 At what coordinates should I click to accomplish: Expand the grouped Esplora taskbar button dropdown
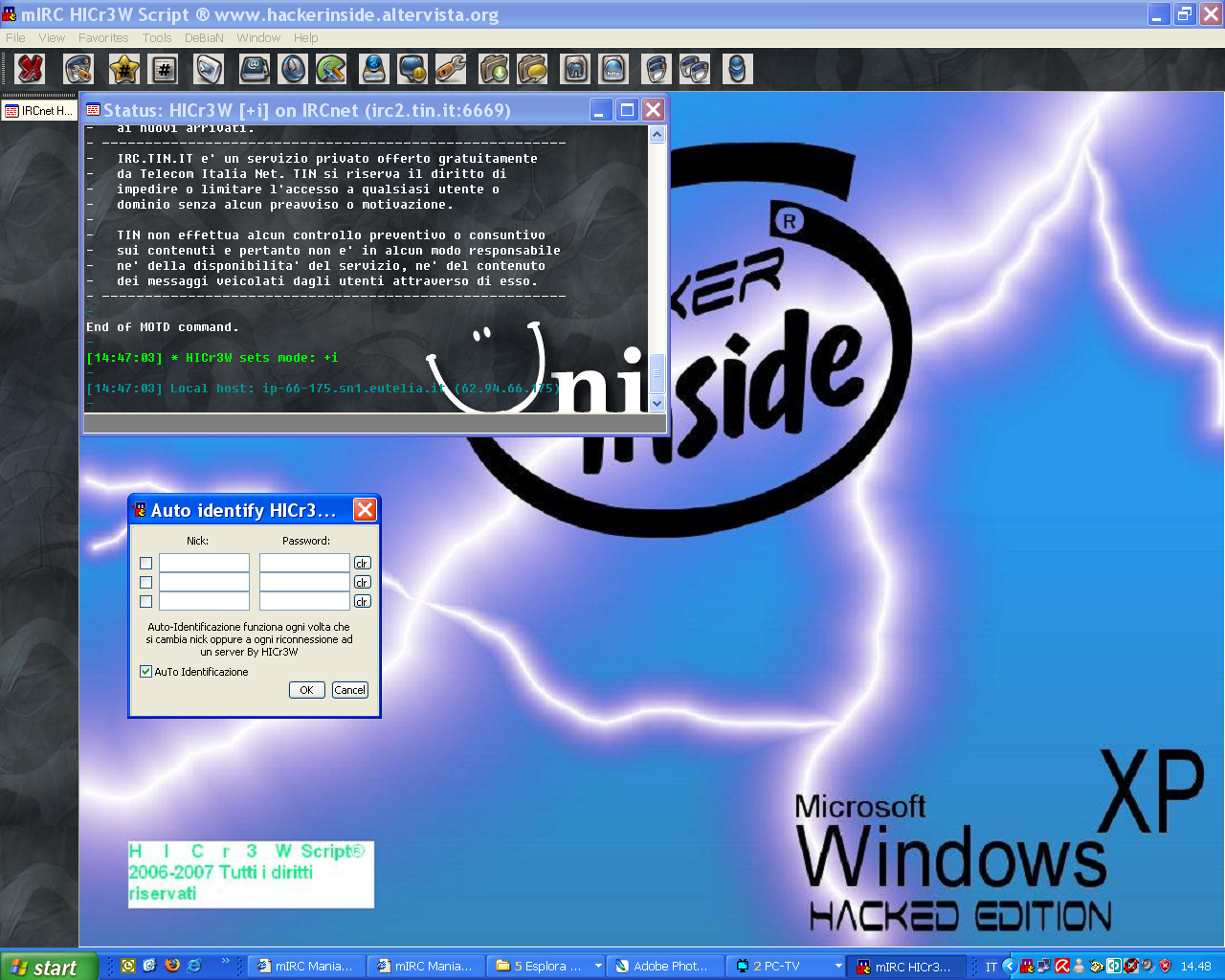click(x=598, y=966)
